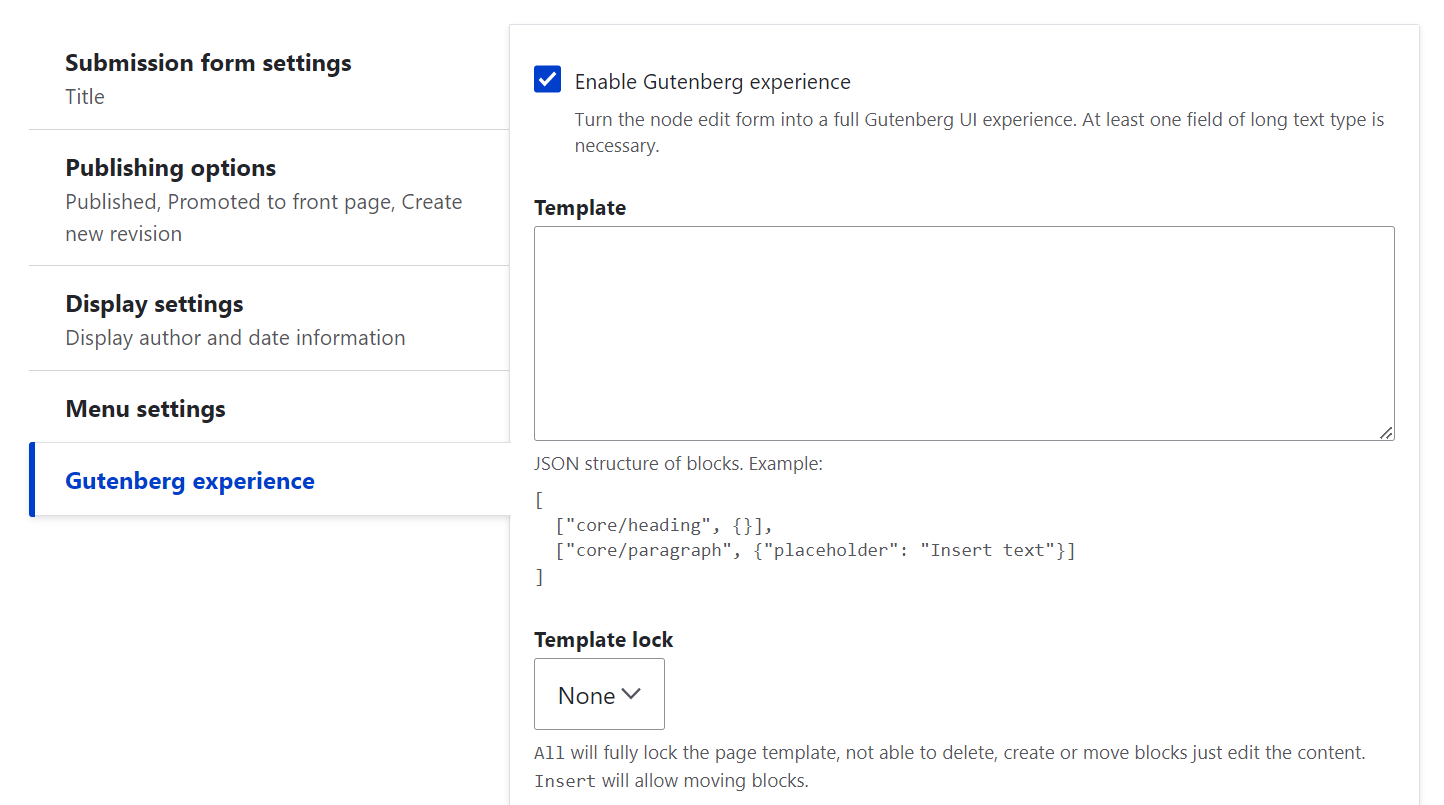Uncheck the Enable Gutenberg experience checkbox
Screen dimensions: 1444x805
point(547,79)
